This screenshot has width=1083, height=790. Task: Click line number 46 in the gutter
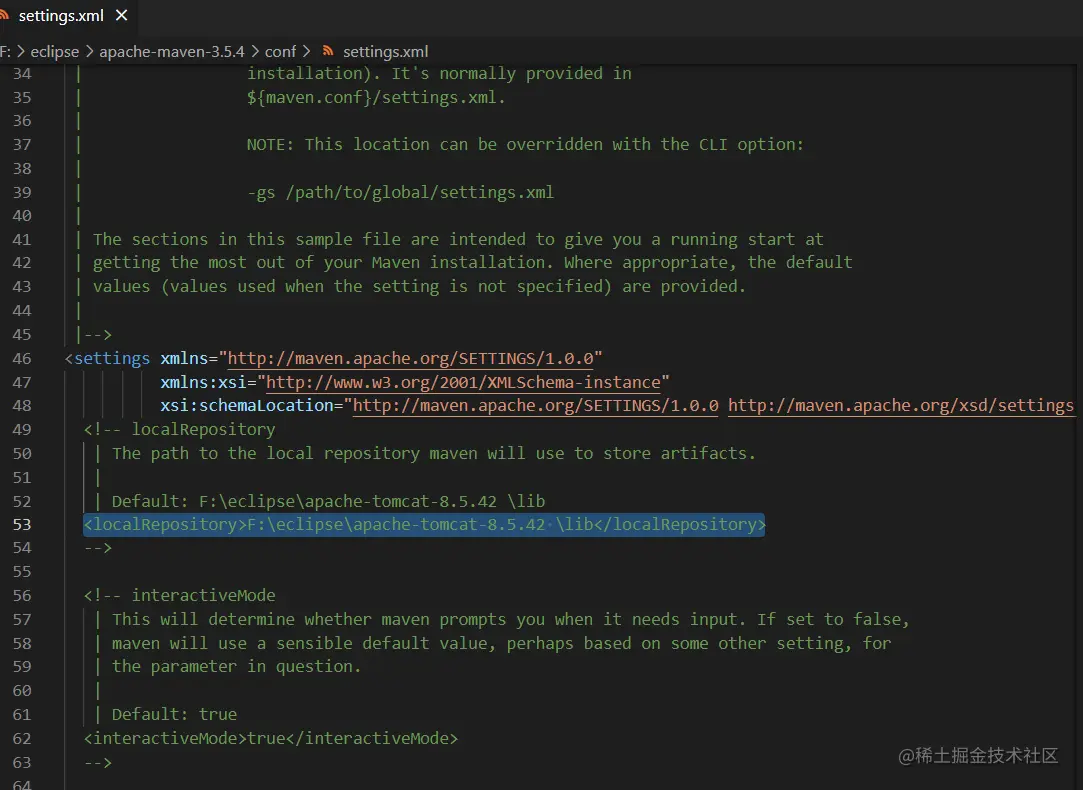coord(21,358)
